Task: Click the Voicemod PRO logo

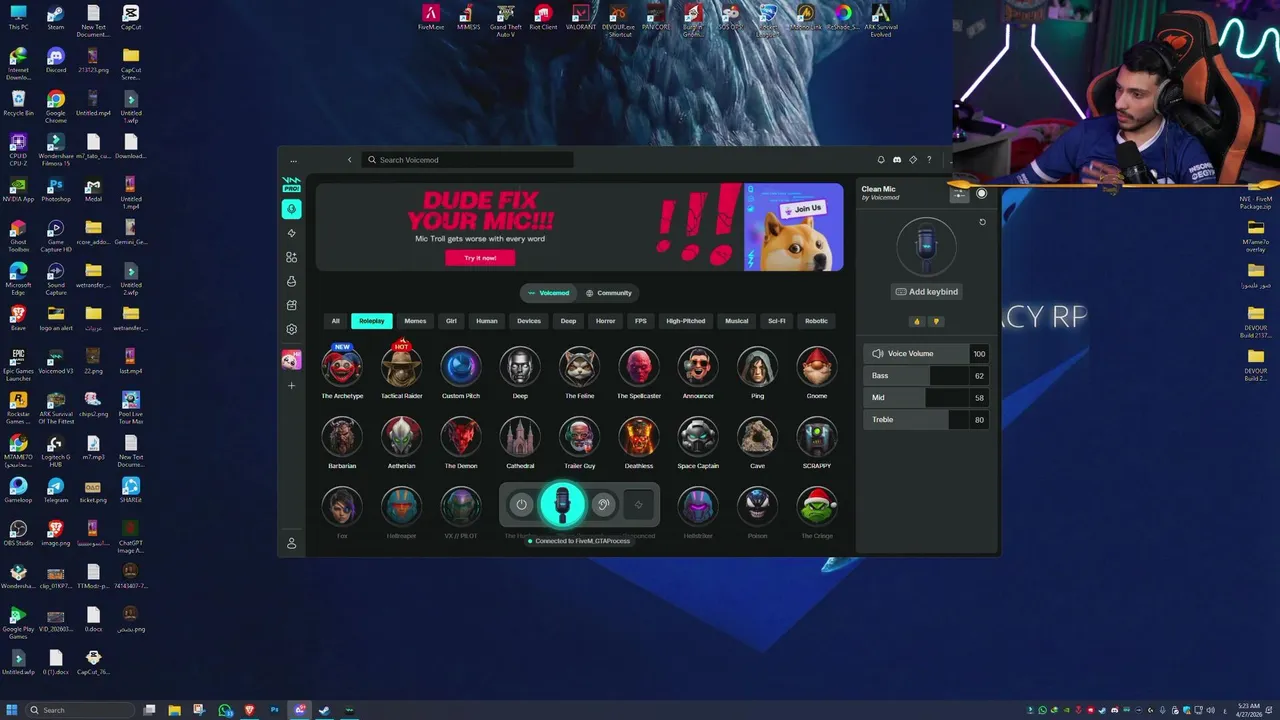Action: (291, 184)
